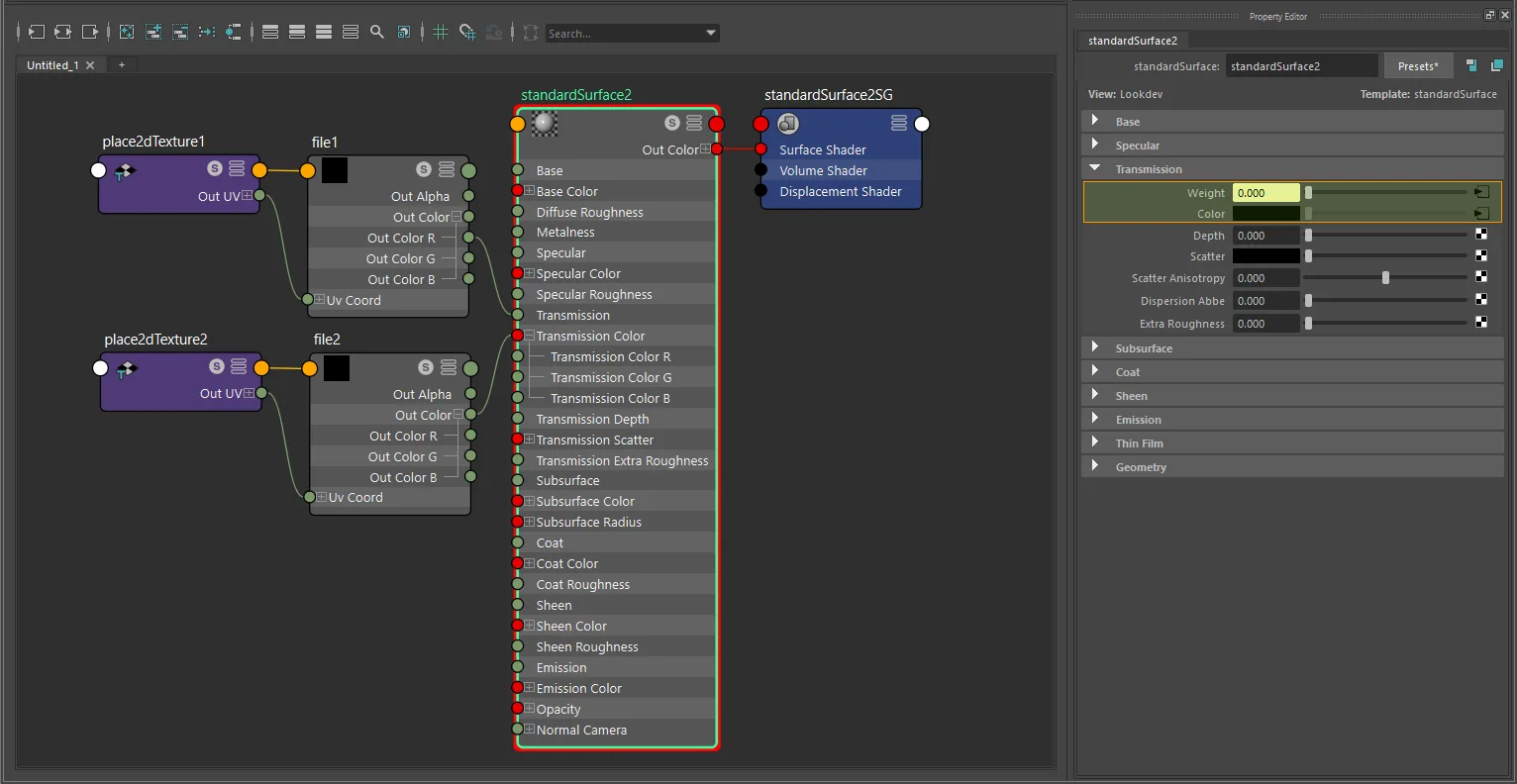Open the Presets* menu button

pyautogui.click(x=1418, y=66)
